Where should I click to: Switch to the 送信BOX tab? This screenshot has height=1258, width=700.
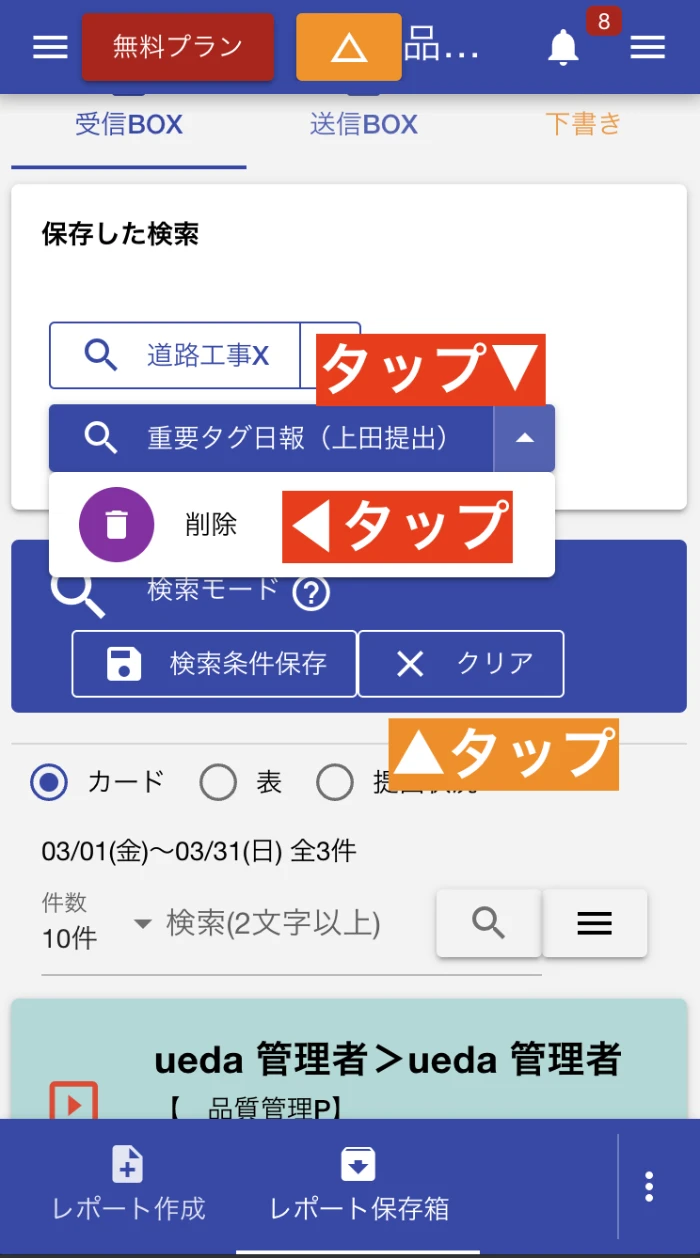click(363, 123)
